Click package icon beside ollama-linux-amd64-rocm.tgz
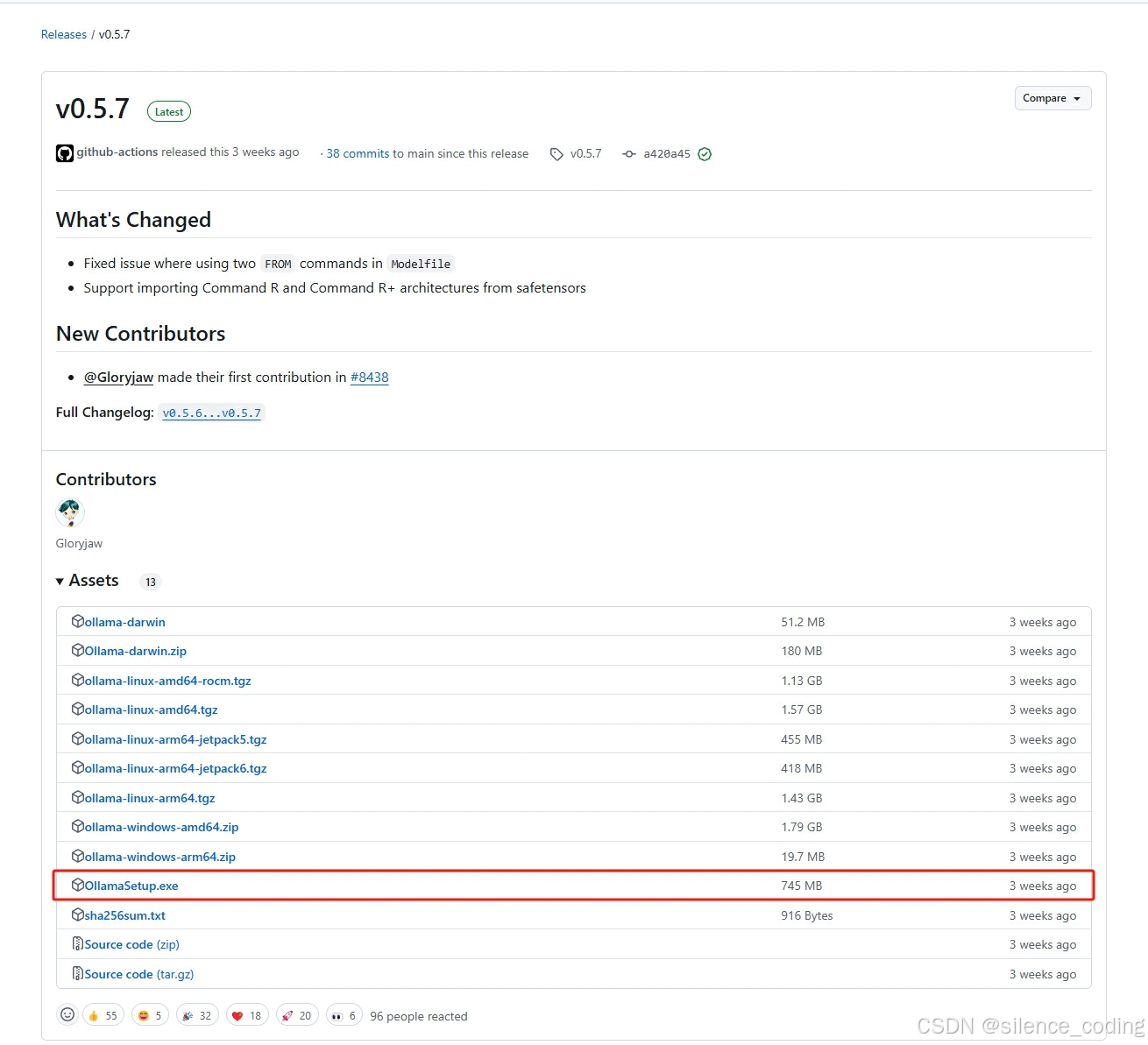The height and width of the screenshot is (1045, 1148). (78, 680)
